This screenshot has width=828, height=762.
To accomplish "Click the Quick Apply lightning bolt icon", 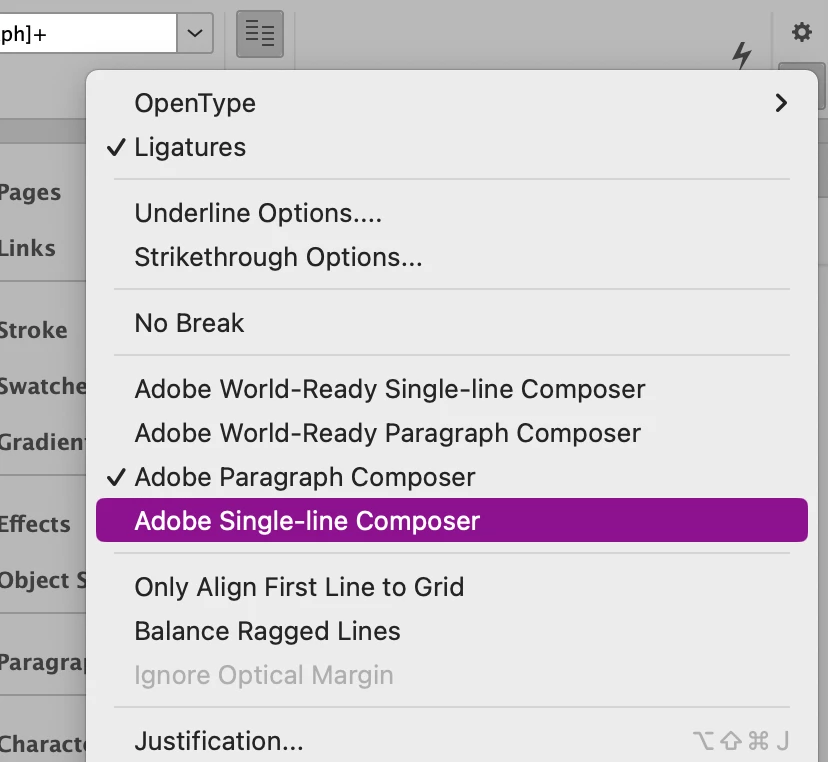I will click(x=741, y=56).
